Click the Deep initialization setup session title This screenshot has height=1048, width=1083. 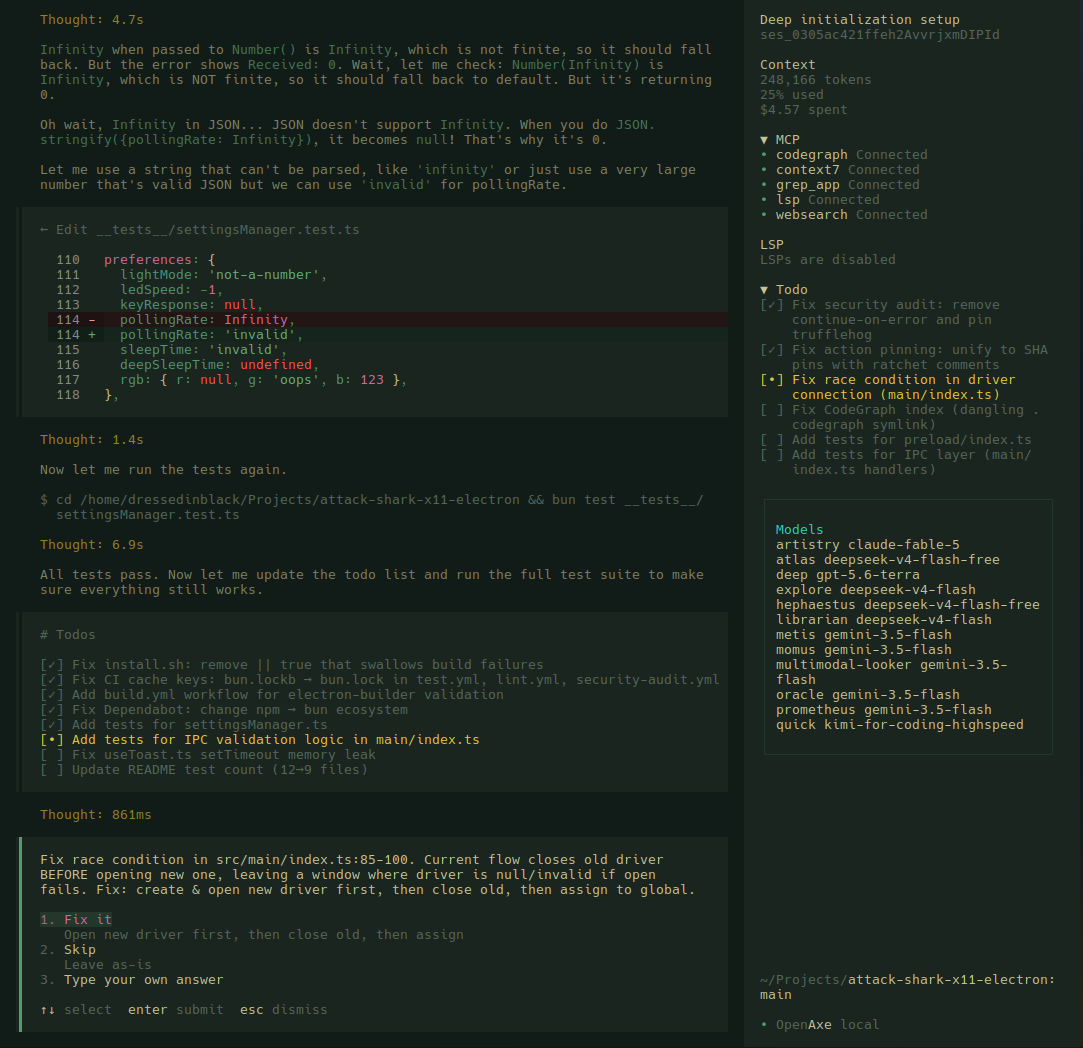(860, 19)
